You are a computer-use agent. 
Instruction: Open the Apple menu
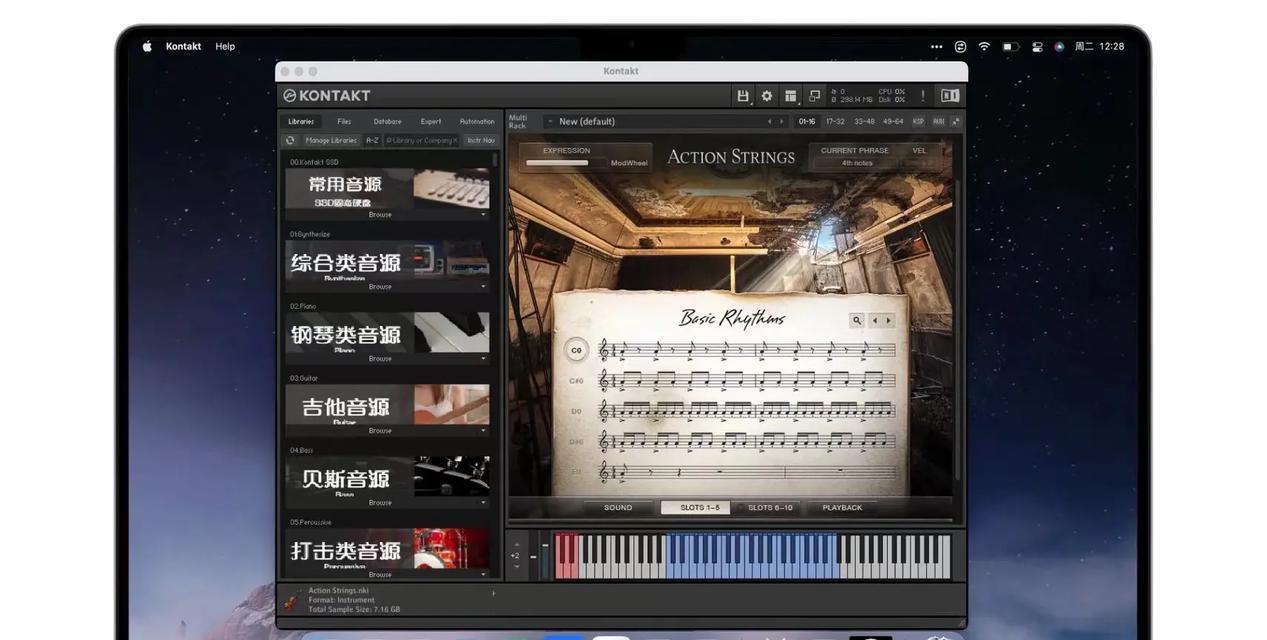click(147, 46)
